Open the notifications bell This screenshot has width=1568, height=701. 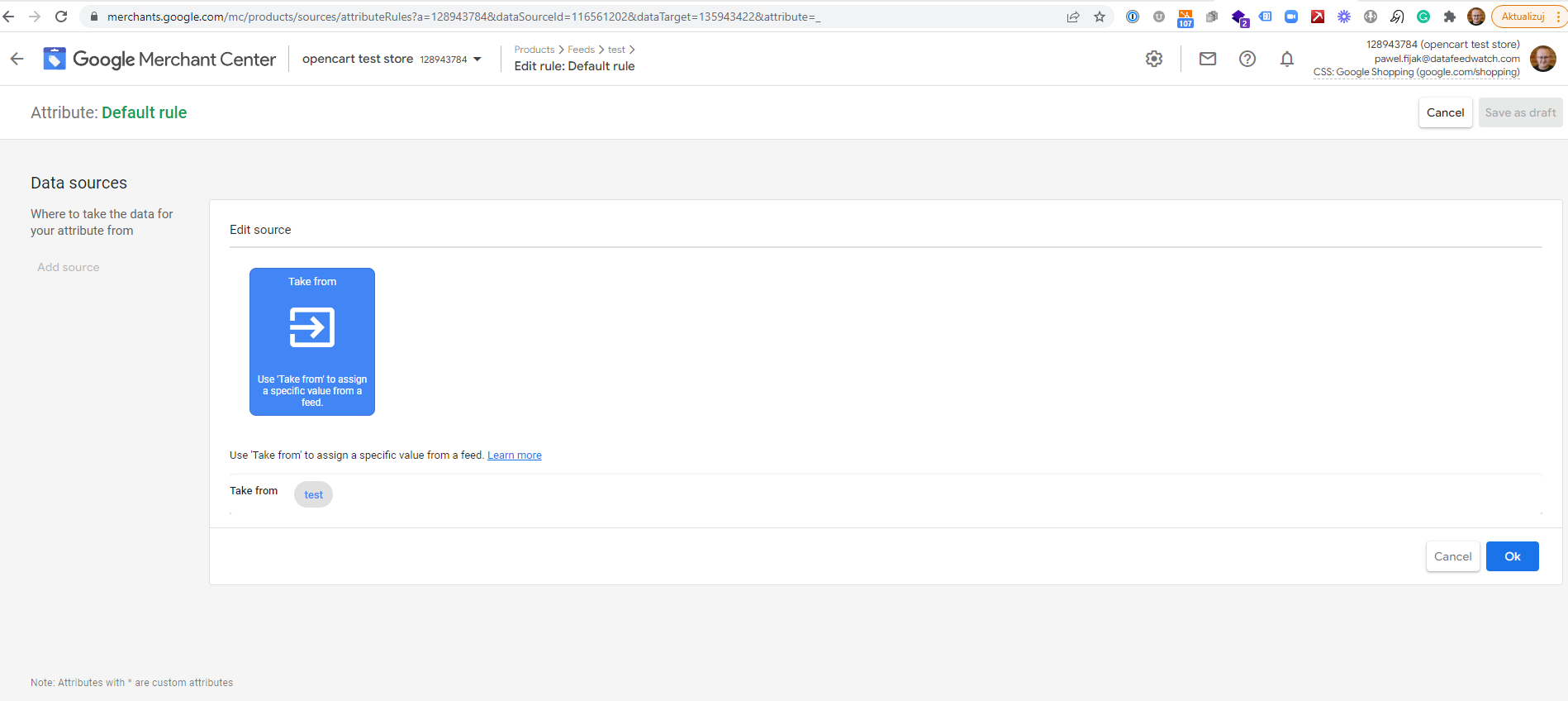(x=1287, y=59)
